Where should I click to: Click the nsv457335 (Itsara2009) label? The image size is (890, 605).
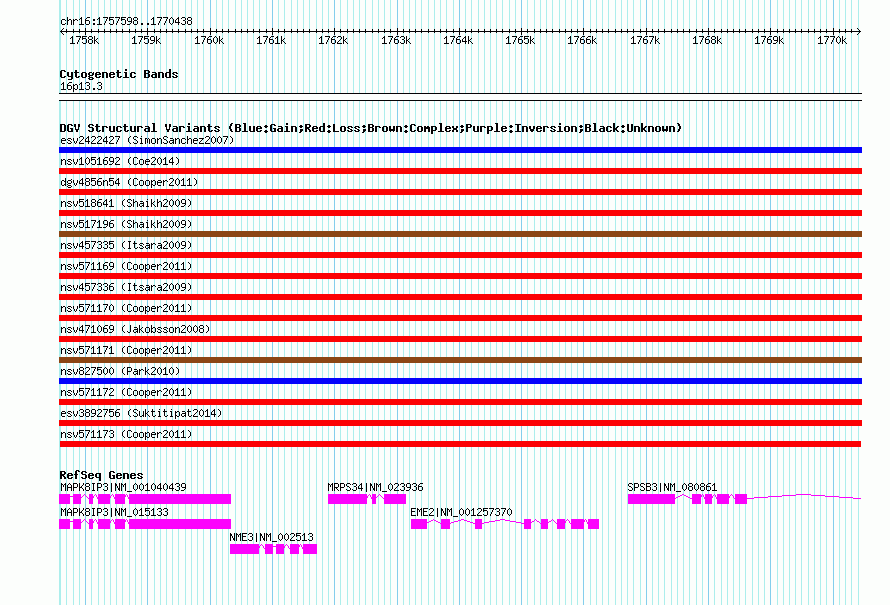(126, 245)
